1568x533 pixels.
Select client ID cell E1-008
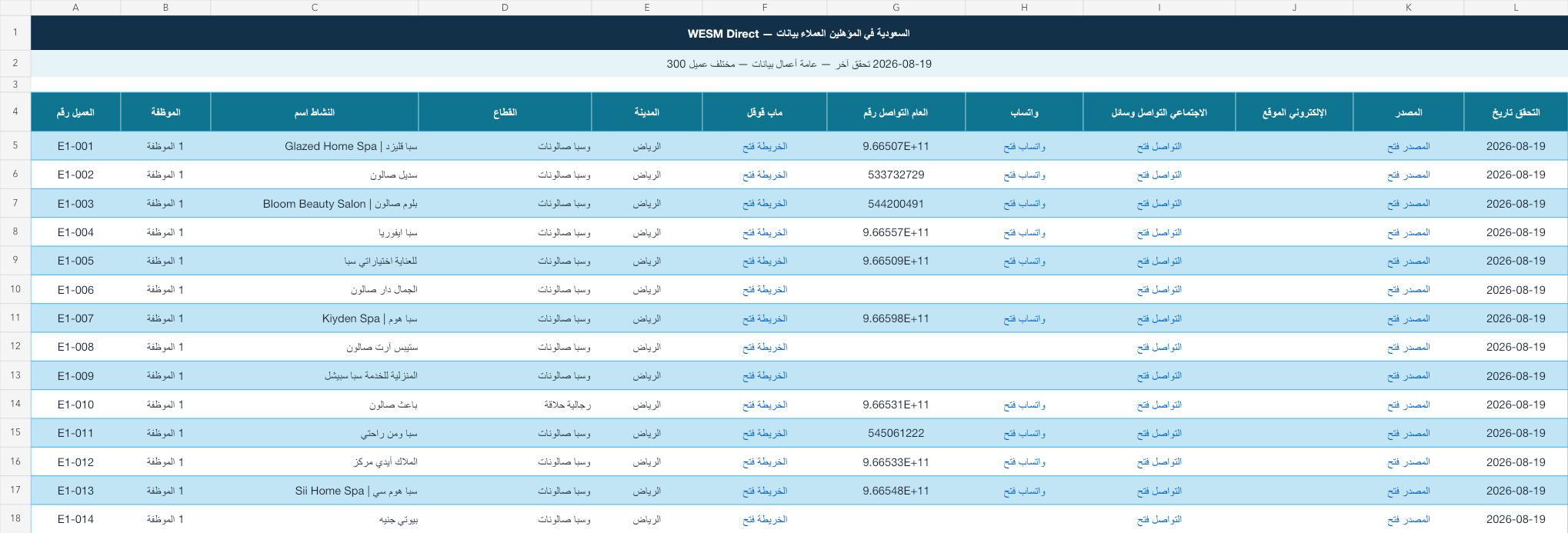point(75,347)
